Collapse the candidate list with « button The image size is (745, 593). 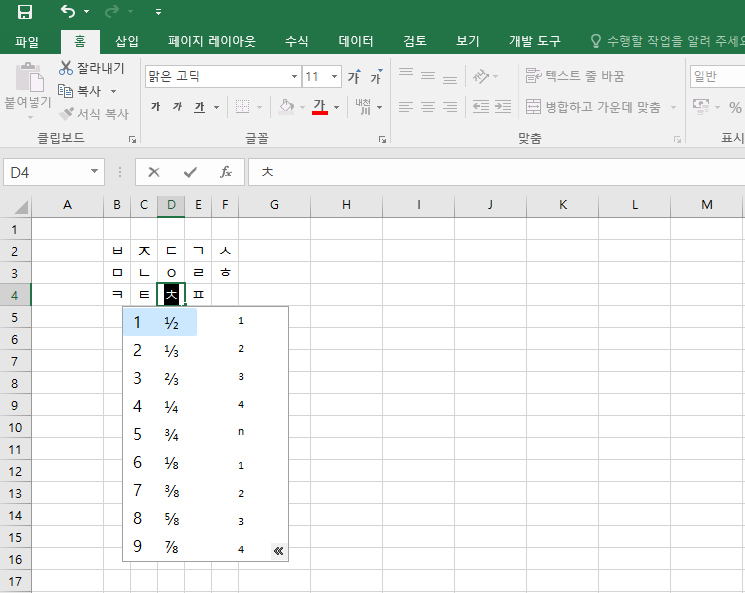[279, 551]
